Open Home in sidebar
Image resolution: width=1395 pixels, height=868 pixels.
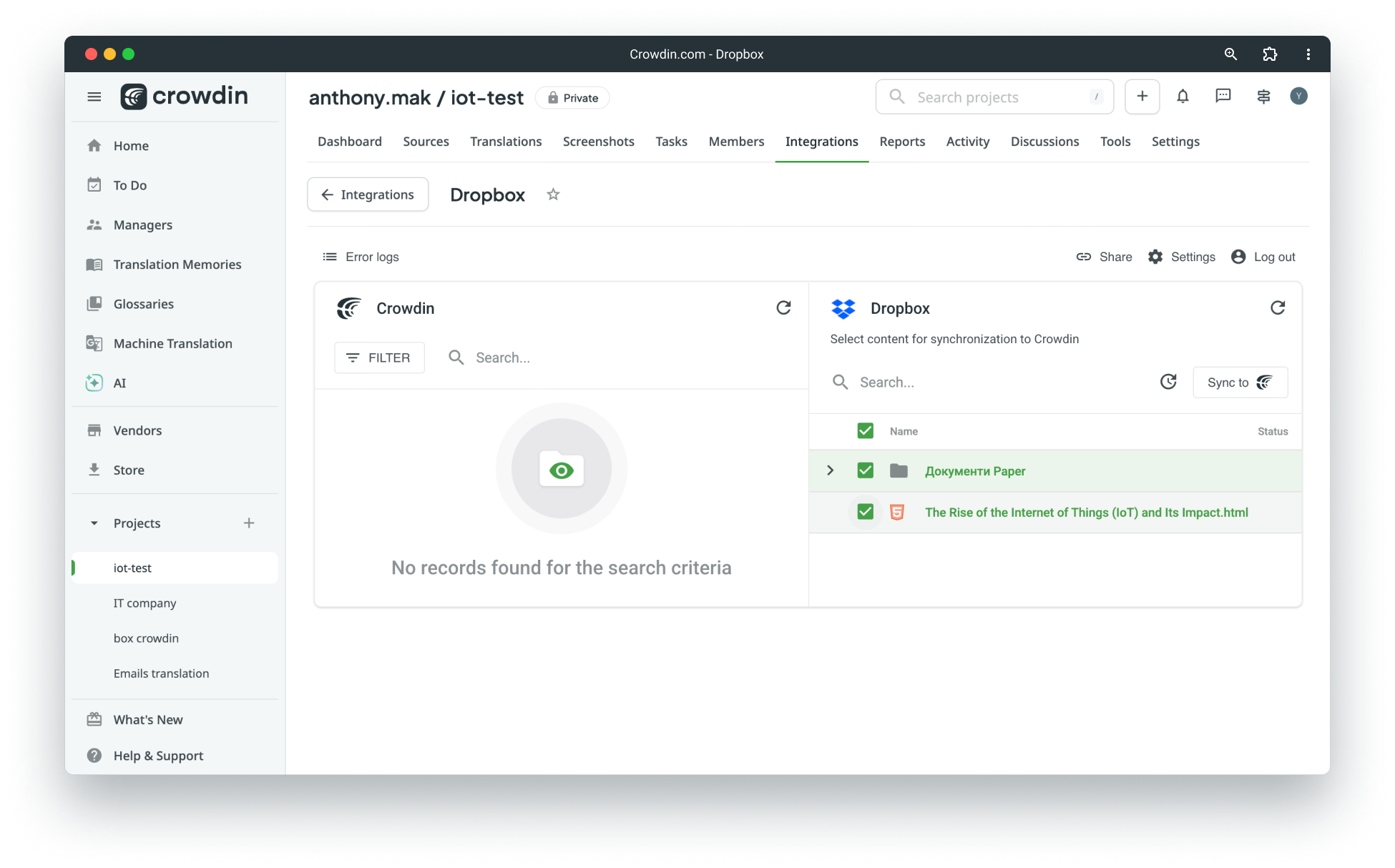click(175, 146)
